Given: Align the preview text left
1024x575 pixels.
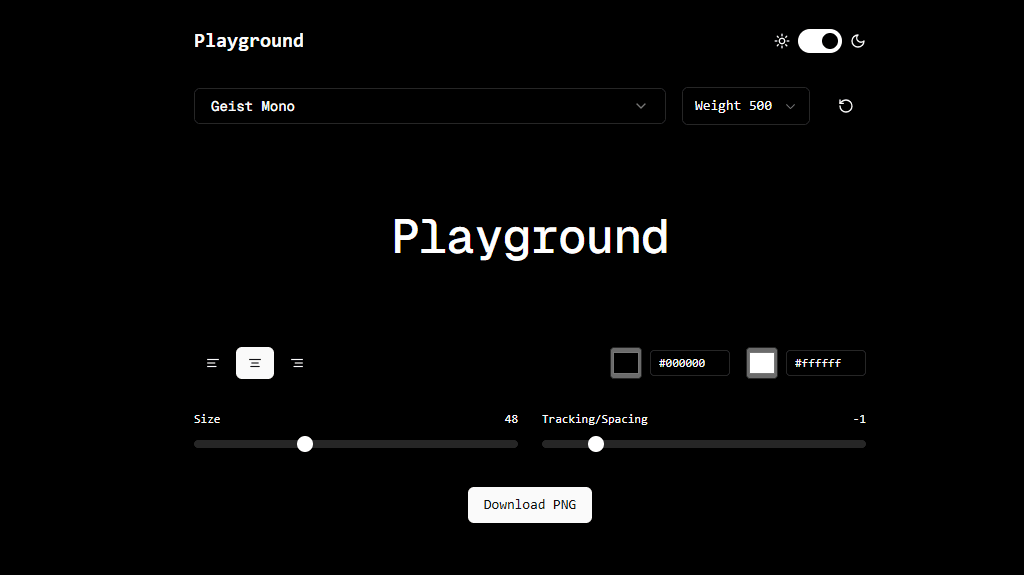Looking at the screenshot, I should 213,363.
